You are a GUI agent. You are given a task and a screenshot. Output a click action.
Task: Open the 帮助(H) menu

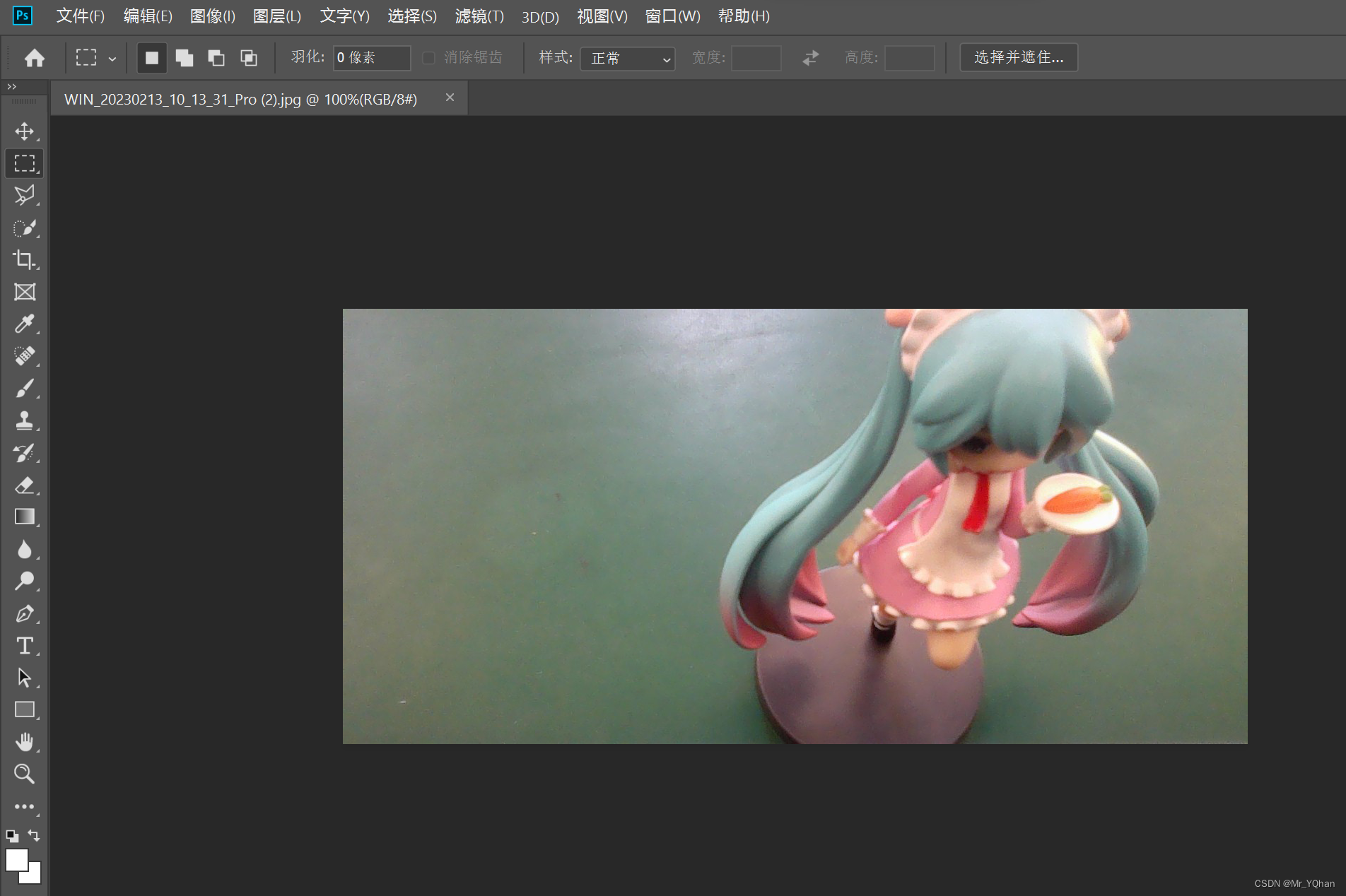point(744,16)
